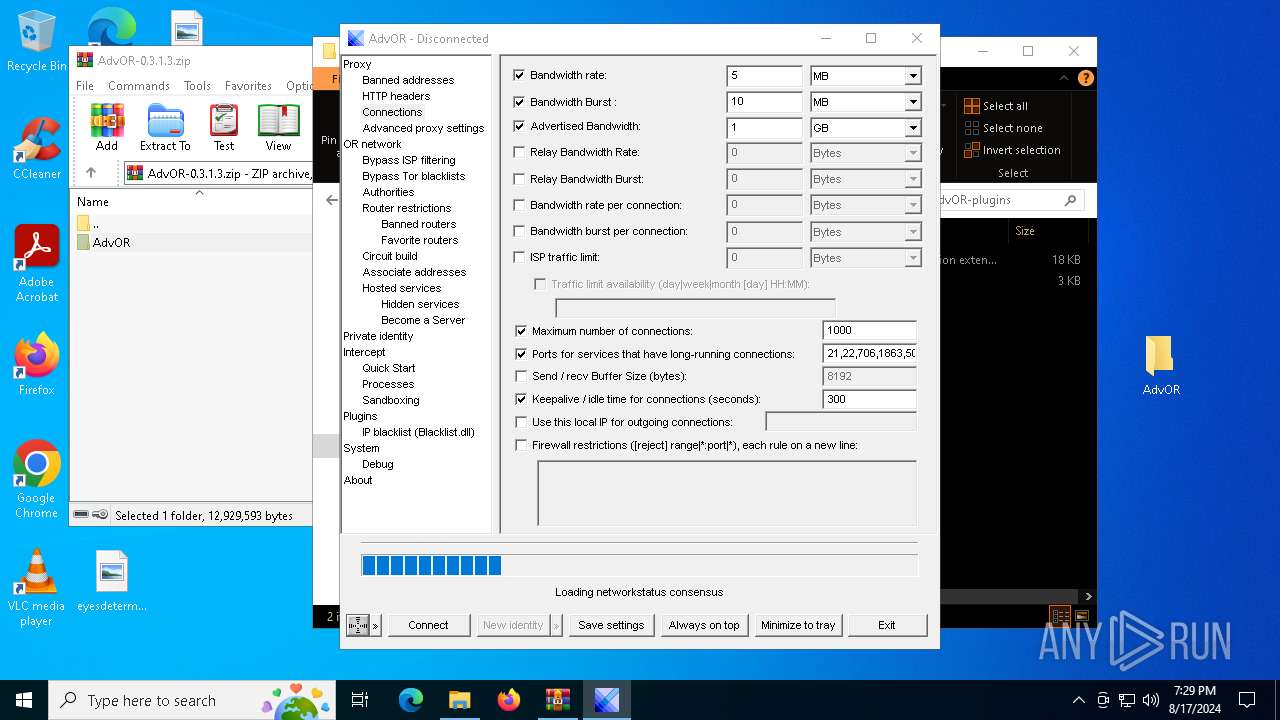Click Extract To icon in WinRAR
This screenshot has width=1280, height=720.
coord(165,127)
